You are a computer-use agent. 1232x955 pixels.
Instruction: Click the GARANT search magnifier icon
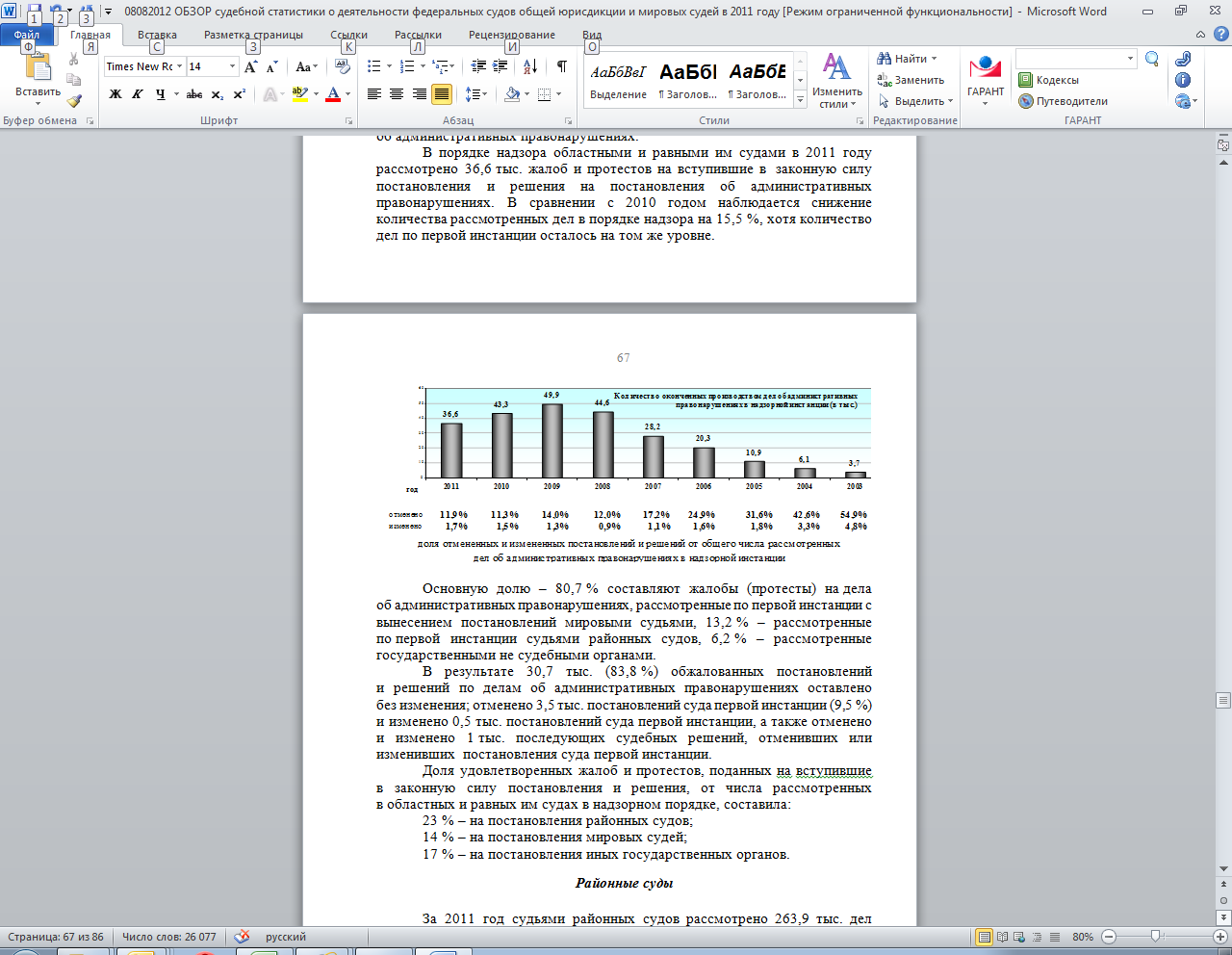click(1152, 60)
